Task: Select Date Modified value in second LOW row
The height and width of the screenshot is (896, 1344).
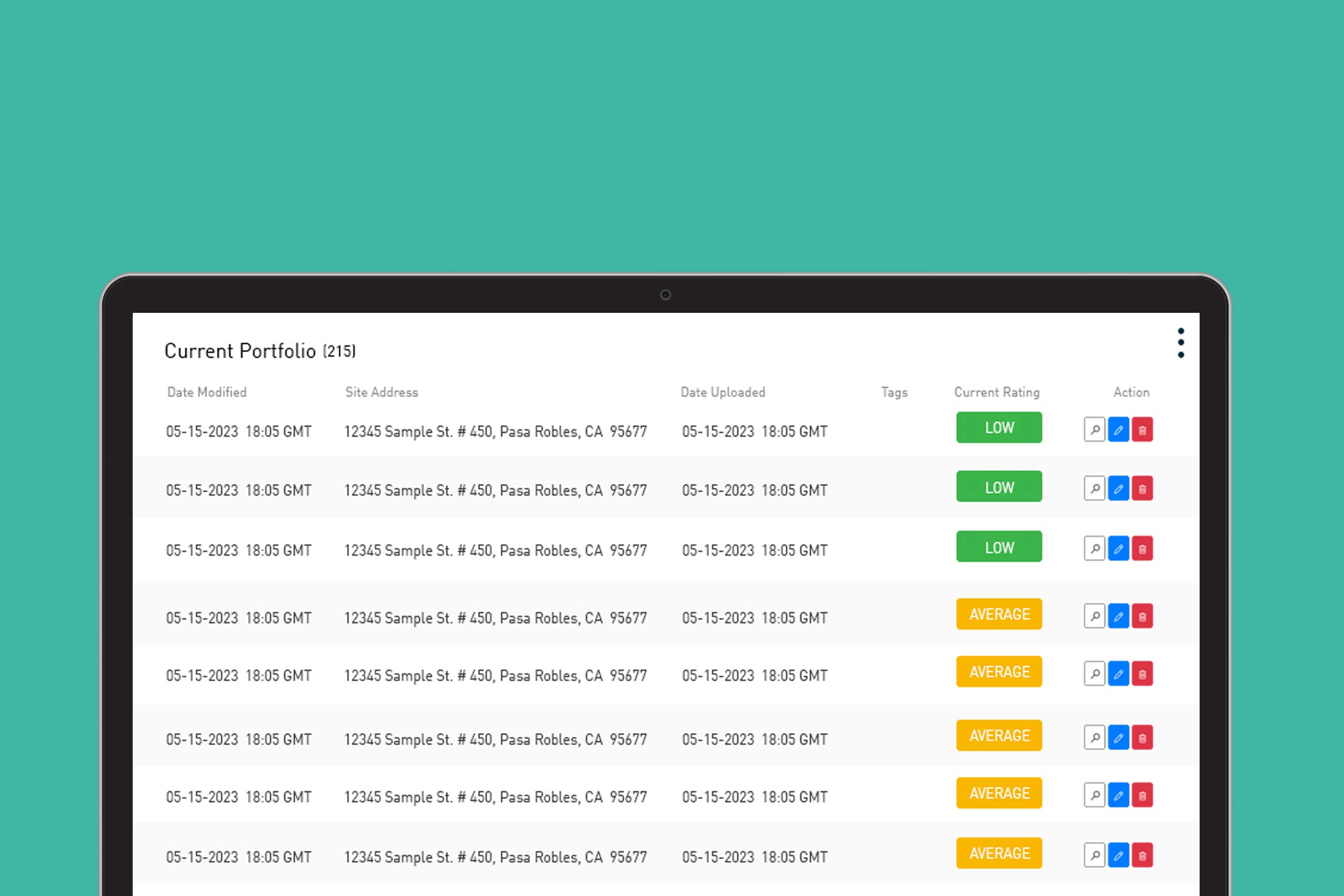Action: click(x=239, y=490)
